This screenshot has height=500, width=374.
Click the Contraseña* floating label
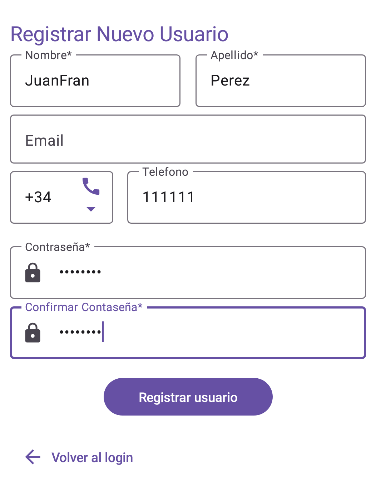click(x=58, y=247)
